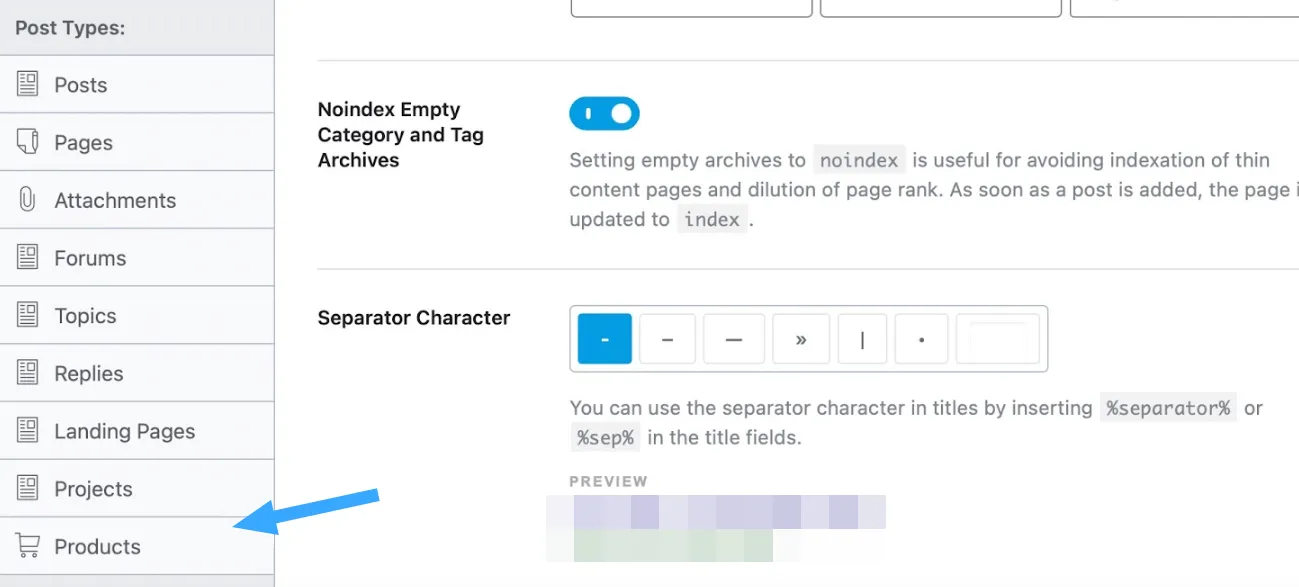The width and height of the screenshot is (1299, 587).
Task: Pick the double angle » separator
Action: (800, 339)
